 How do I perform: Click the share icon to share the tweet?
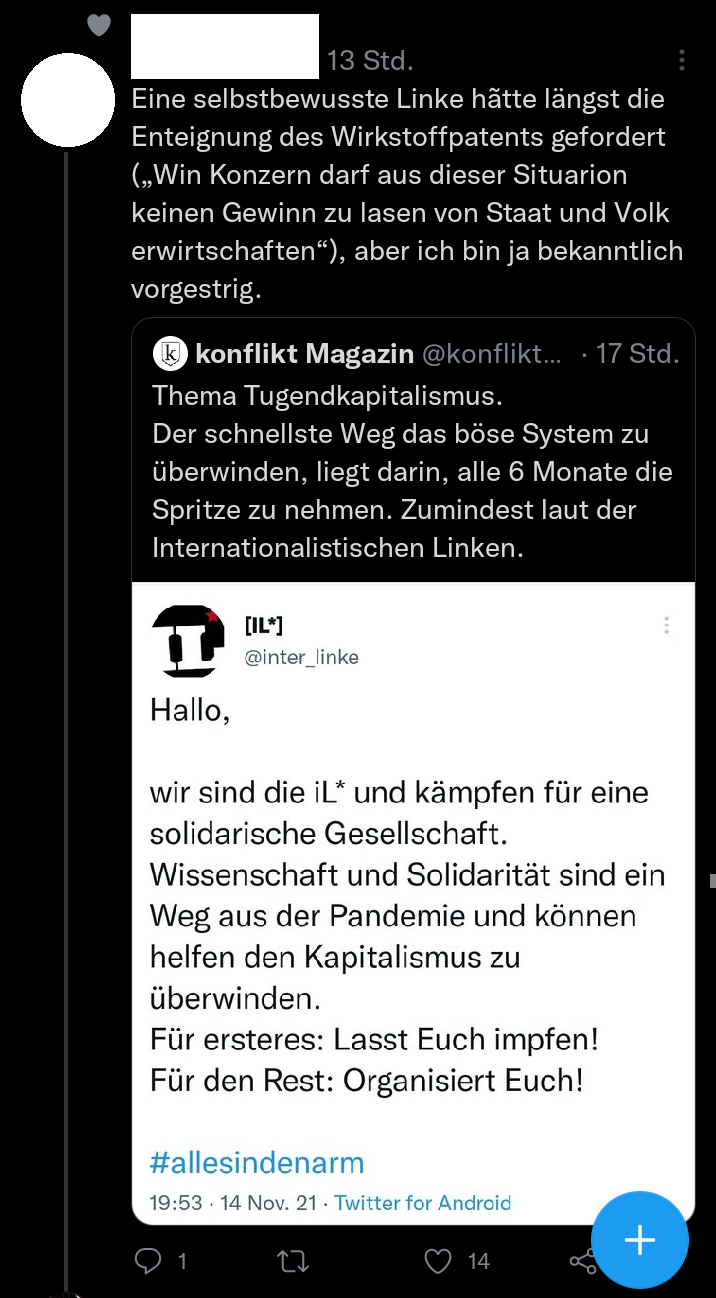(x=583, y=1261)
